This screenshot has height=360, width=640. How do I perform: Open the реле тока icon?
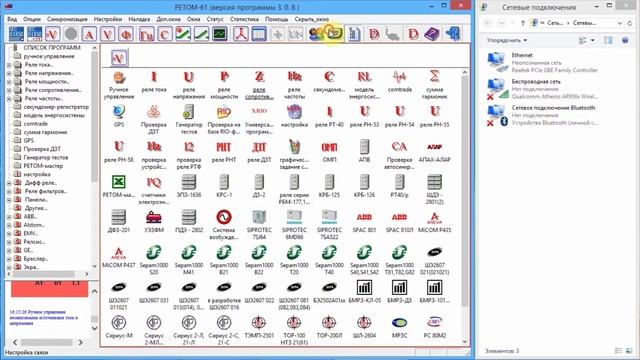click(x=154, y=82)
